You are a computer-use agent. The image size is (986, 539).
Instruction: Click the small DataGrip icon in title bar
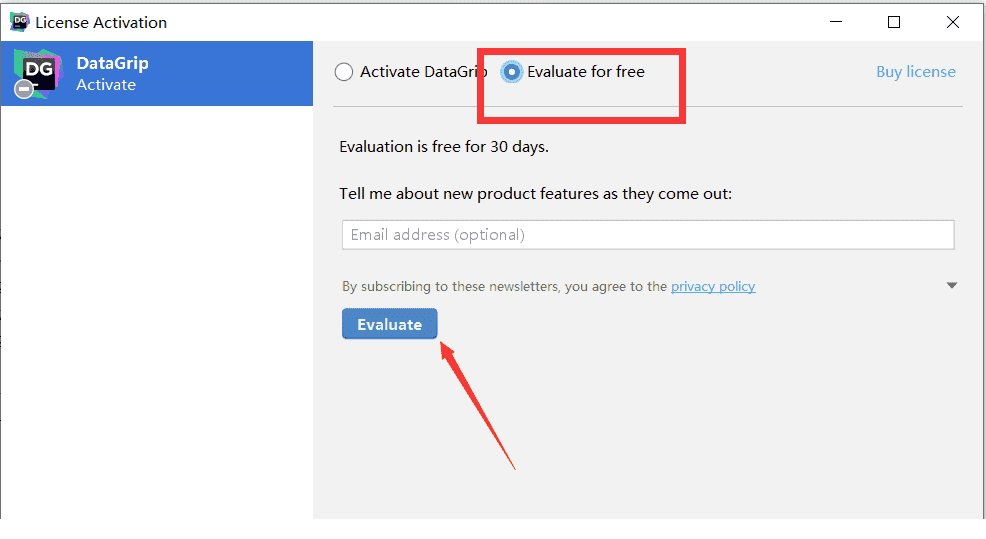[19, 22]
